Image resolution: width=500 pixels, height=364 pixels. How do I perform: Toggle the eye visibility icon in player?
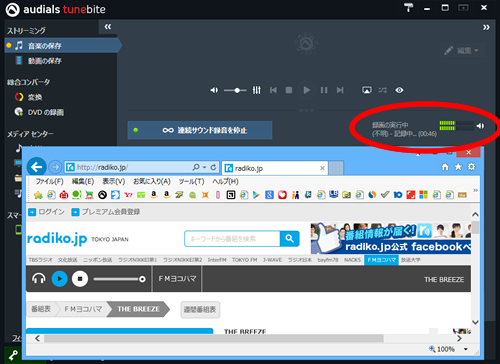click(x=399, y=90)
